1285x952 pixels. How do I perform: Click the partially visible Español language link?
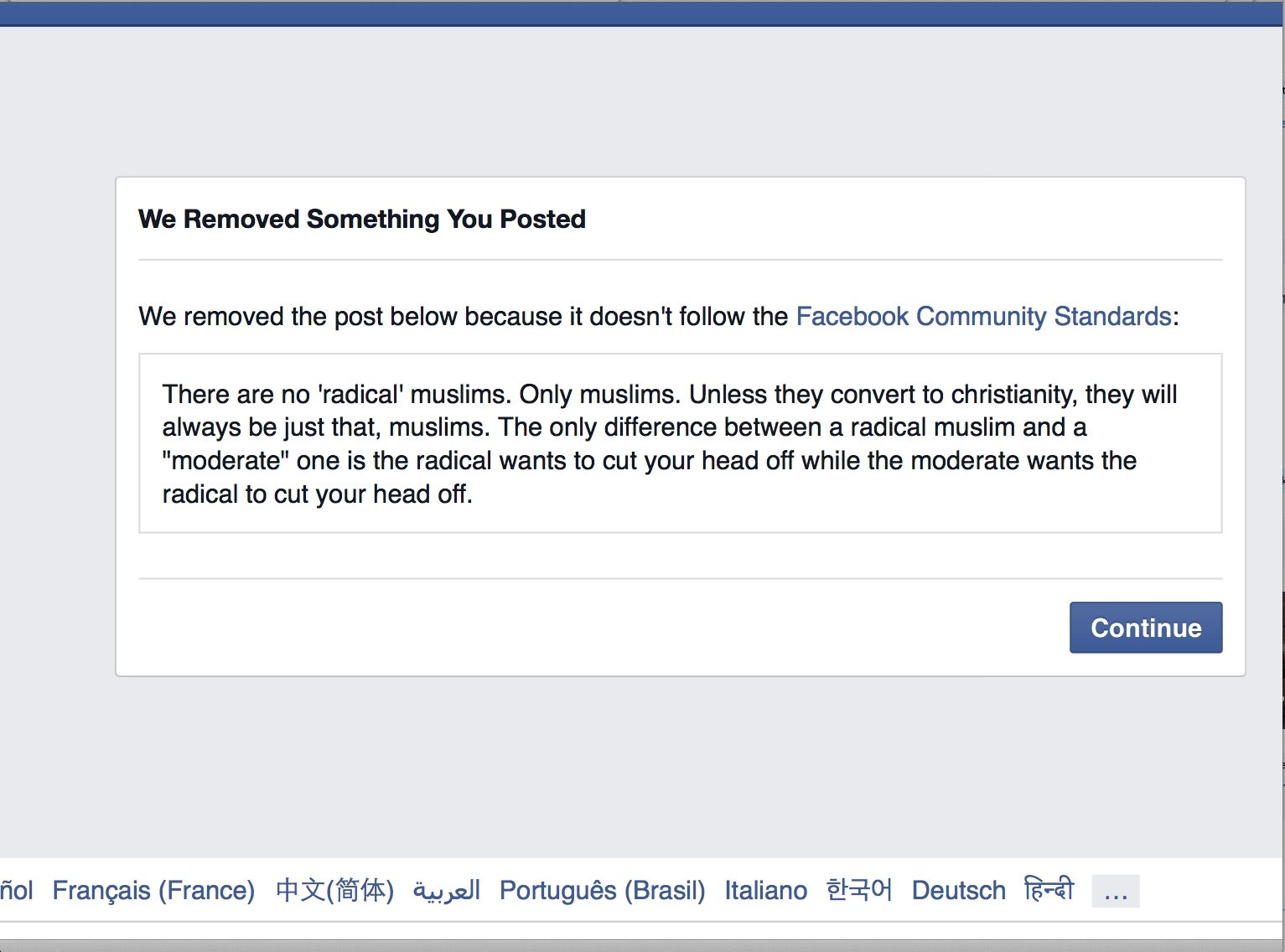pyautogui.click(x=16, y=890)
